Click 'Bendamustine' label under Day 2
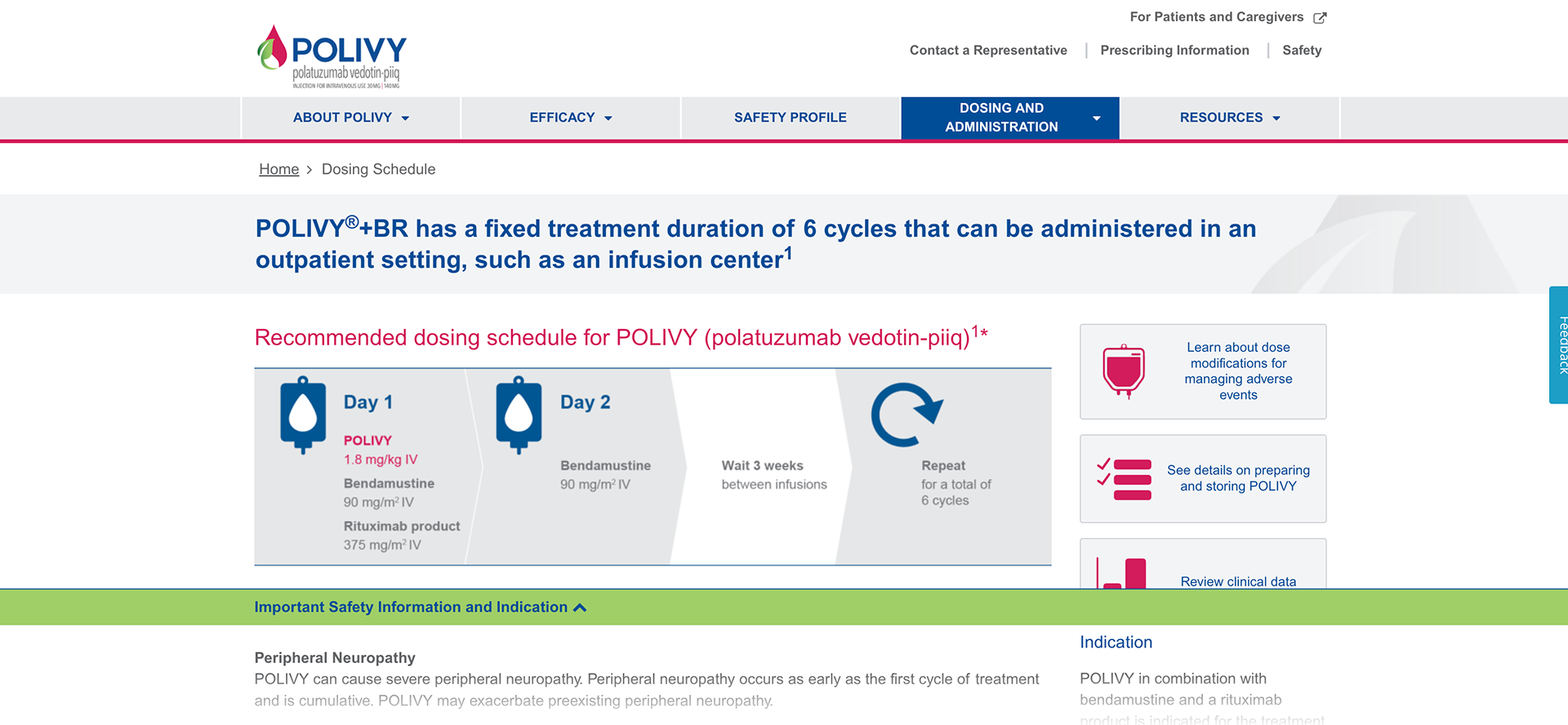The width and height of the screenshot is (1568, 725). point(605,465)
